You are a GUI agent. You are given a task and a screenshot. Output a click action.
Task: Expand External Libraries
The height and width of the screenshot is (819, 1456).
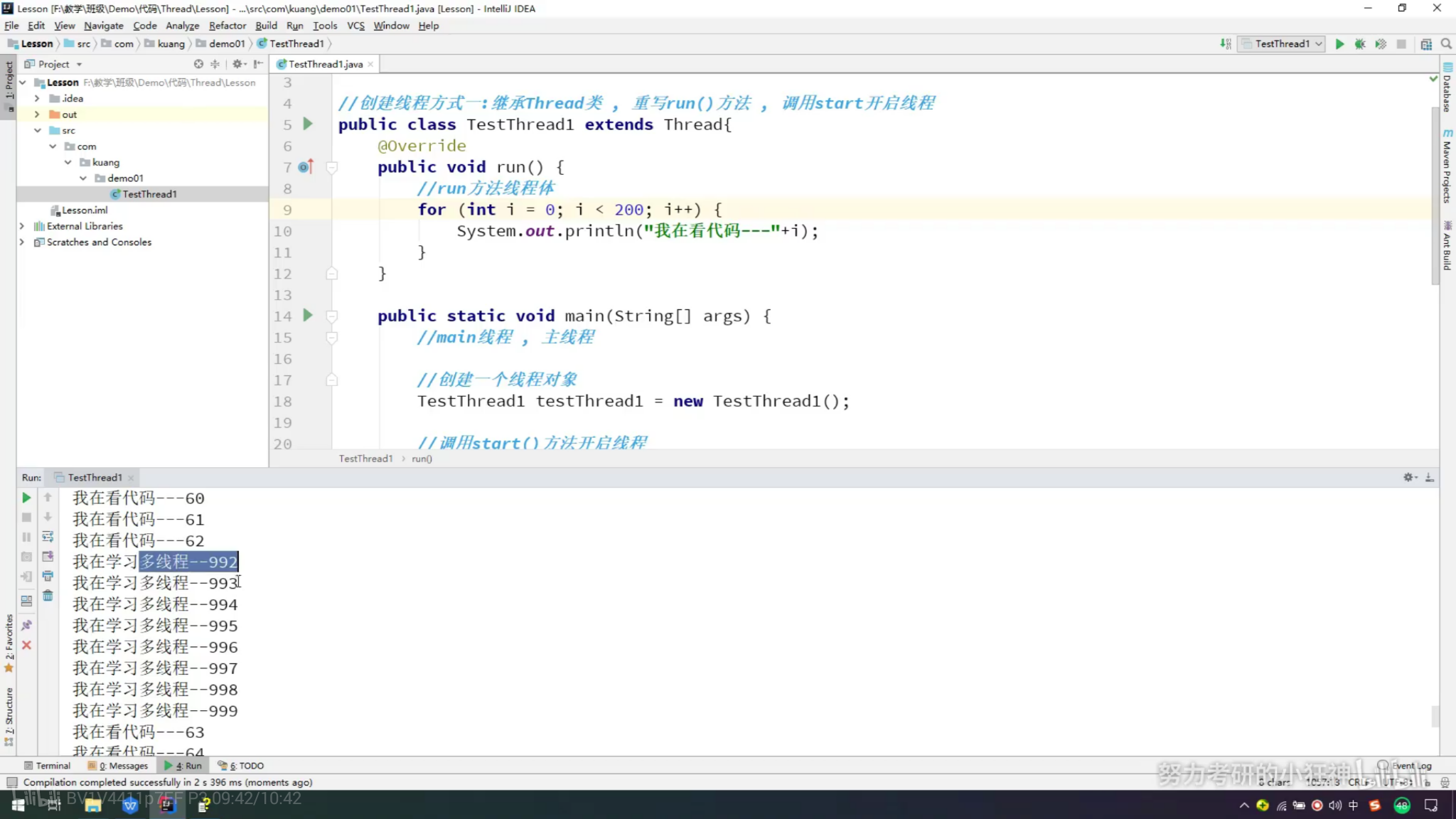[x=22, y=226]
